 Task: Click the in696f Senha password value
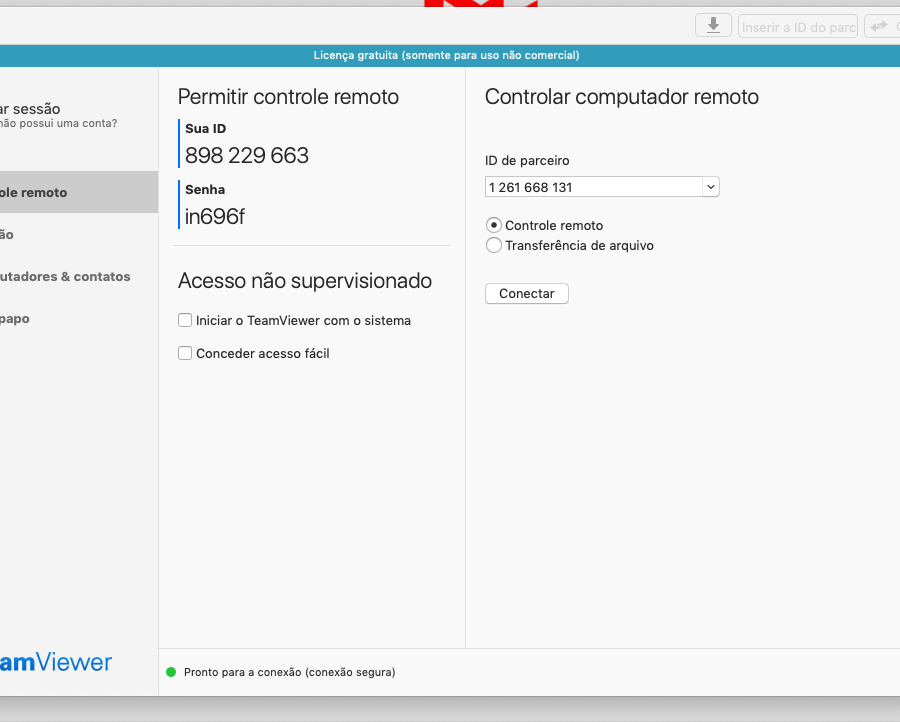(x=215, y=216)
